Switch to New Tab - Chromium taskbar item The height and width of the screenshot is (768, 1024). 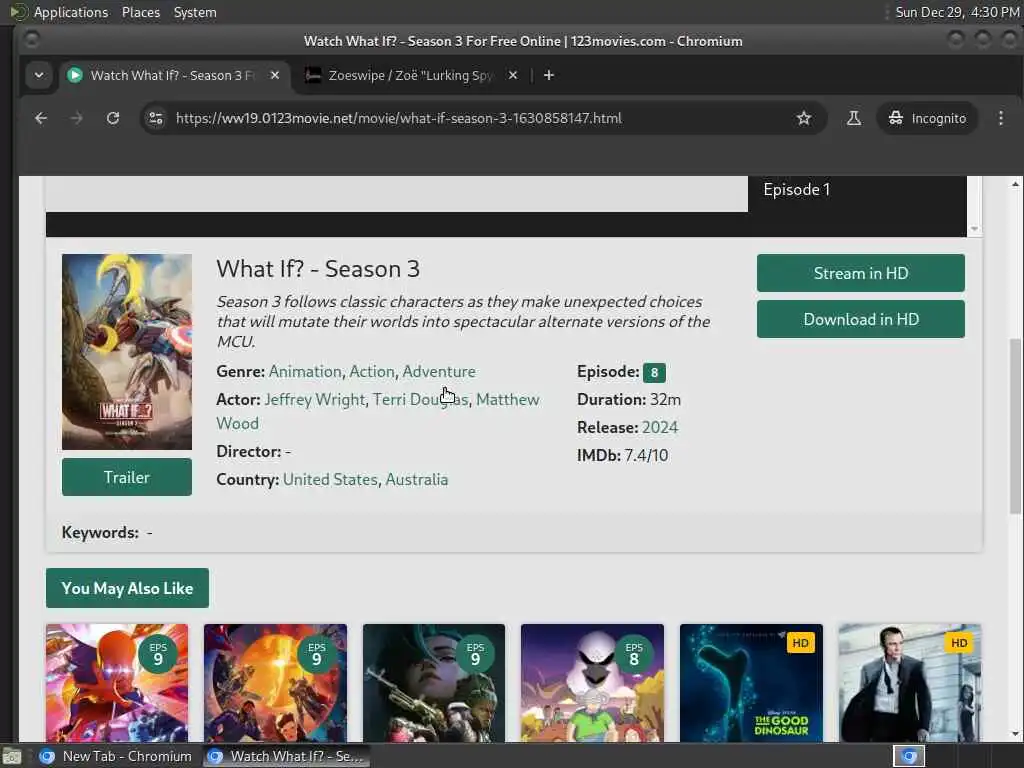pos(116,756)
